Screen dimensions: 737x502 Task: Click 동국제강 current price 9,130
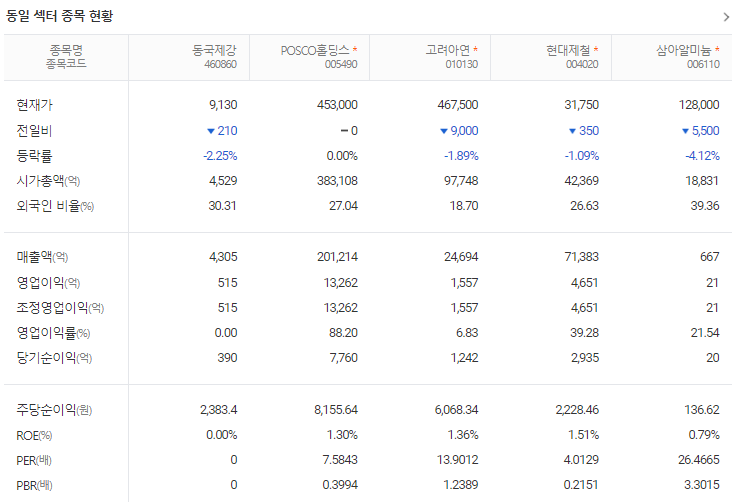pyautogui.click(x=223, y=105)
